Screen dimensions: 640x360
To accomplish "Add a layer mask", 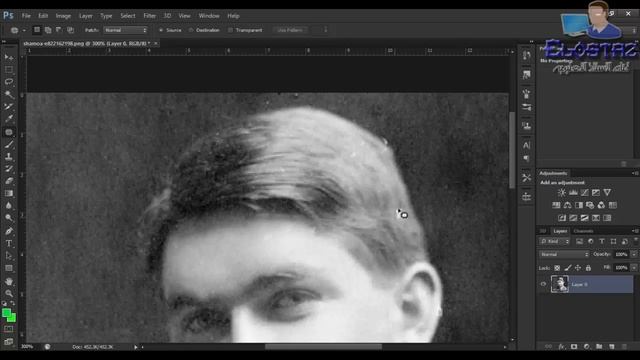I will (574, 347).
